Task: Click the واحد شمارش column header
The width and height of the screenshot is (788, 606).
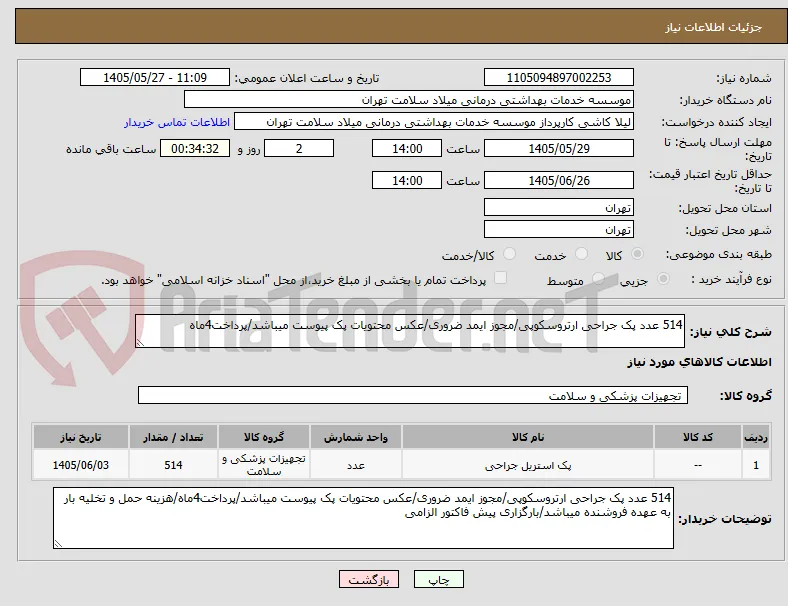Action: coord(356,437)
